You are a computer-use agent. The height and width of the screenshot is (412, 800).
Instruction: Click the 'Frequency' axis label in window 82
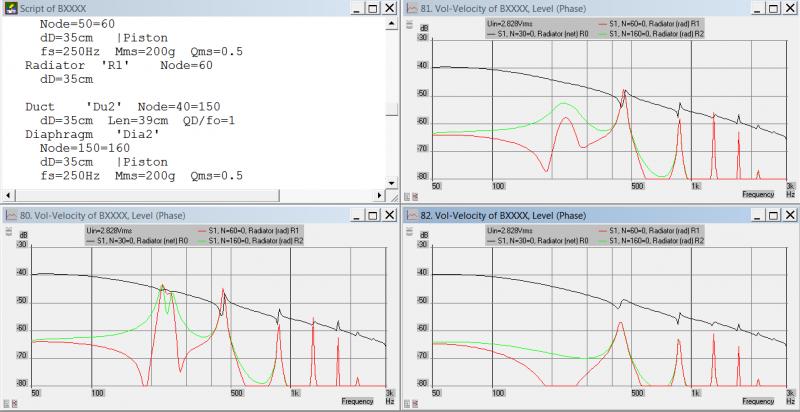pos(758,402)
